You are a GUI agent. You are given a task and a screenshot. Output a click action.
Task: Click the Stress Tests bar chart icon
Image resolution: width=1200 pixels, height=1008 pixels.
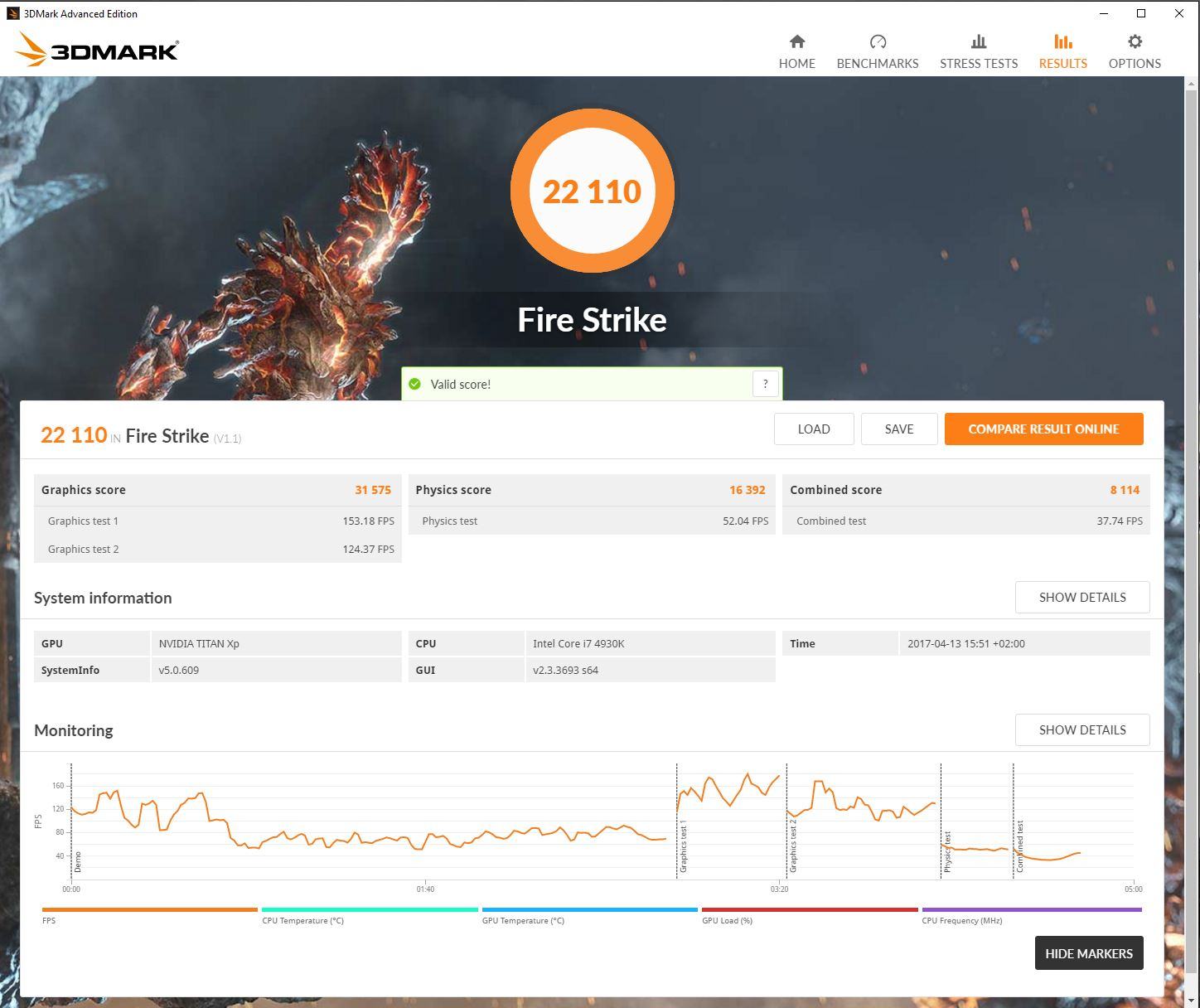[979, 41]
